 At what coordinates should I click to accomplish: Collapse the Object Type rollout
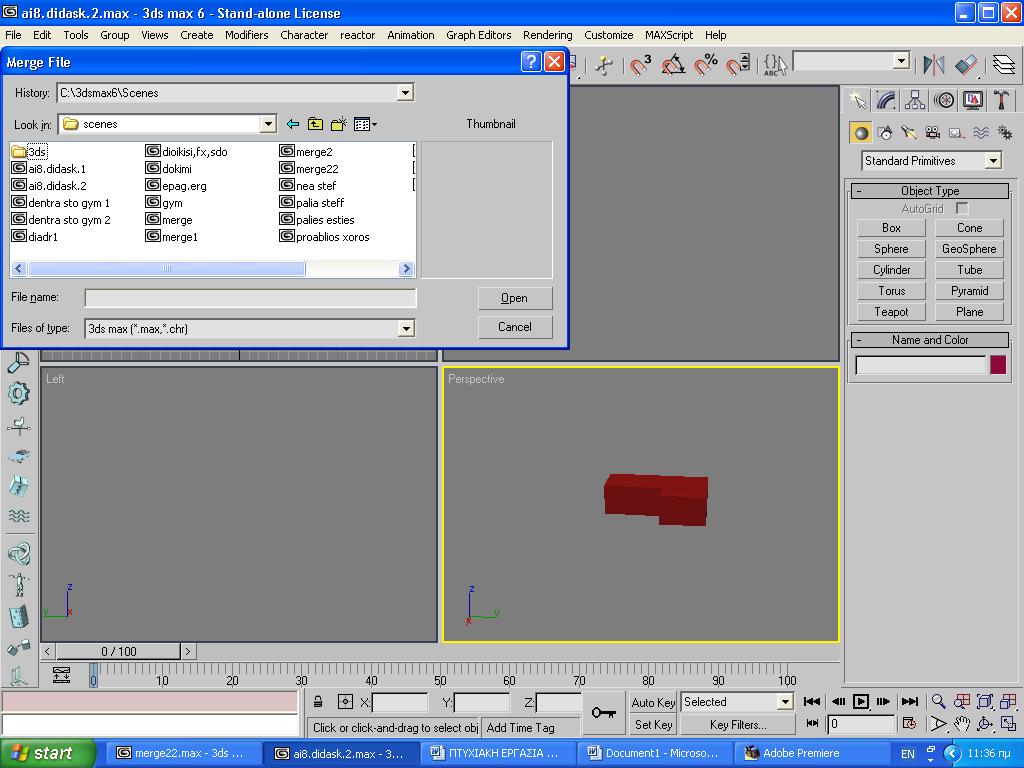click(x=930, y=191)
